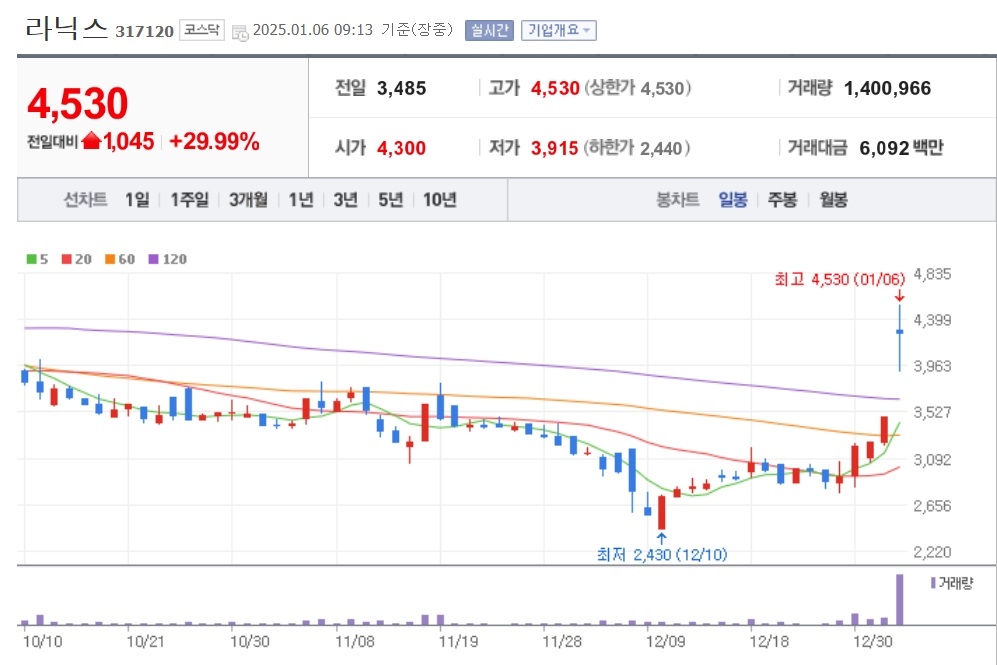Click the red 20-day moving average legend

point(76,259)
